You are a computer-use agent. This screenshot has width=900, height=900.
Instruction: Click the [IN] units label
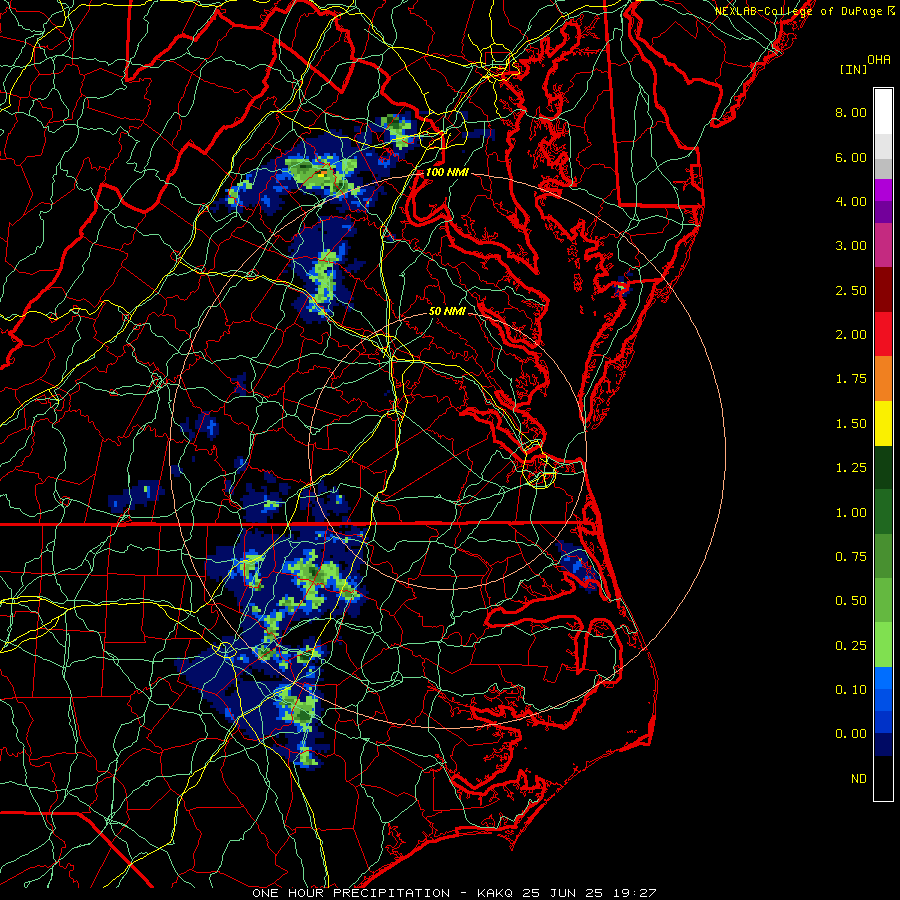[x=853, y=69]
